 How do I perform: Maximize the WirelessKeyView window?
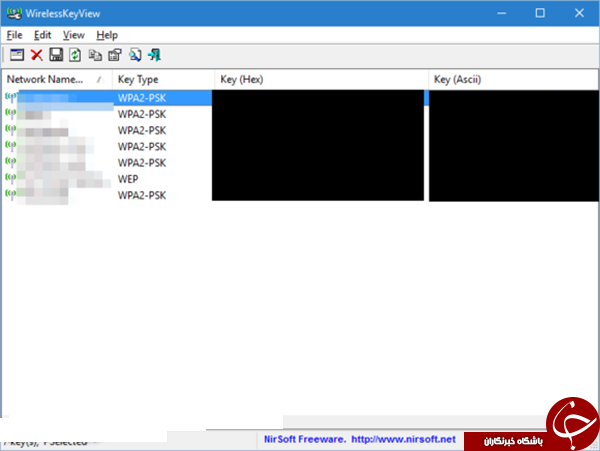click(540, 13)
